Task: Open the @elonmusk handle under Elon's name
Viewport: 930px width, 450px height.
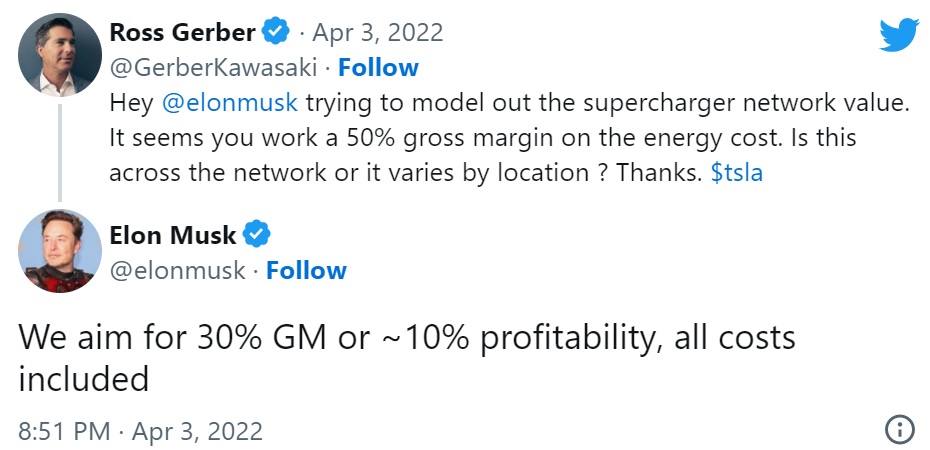Action: (175, 271)
